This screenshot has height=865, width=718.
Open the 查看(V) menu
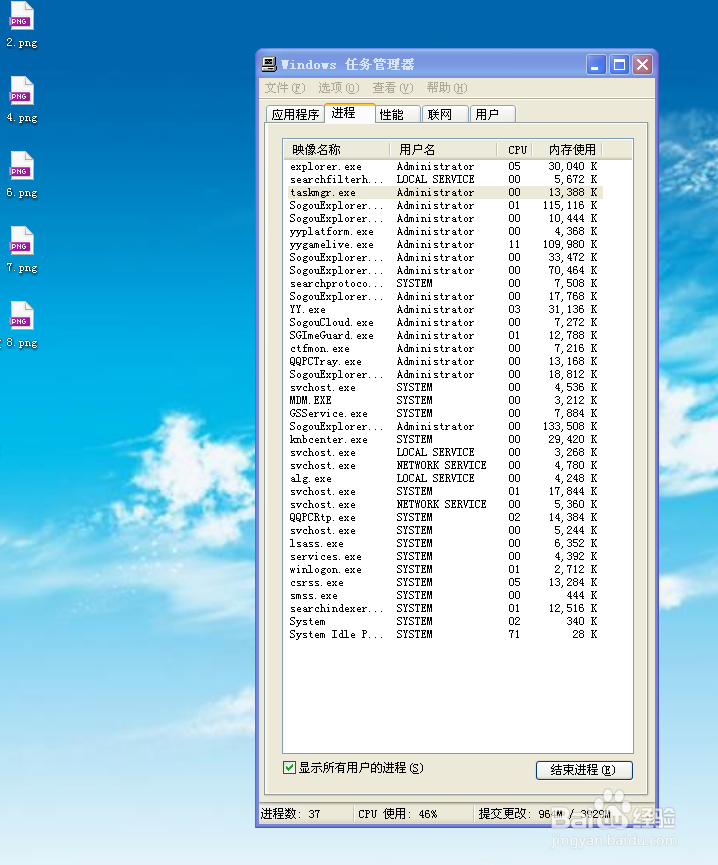393,88
